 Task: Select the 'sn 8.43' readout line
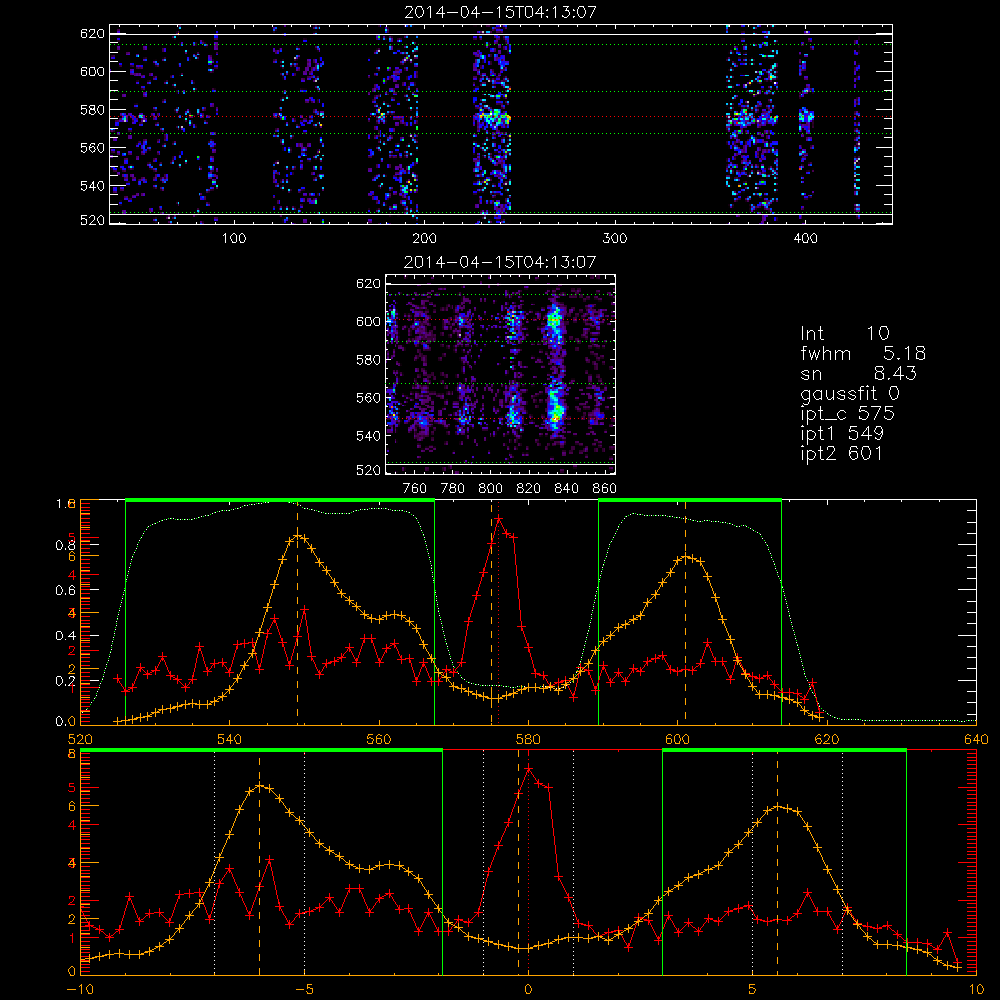858,373
